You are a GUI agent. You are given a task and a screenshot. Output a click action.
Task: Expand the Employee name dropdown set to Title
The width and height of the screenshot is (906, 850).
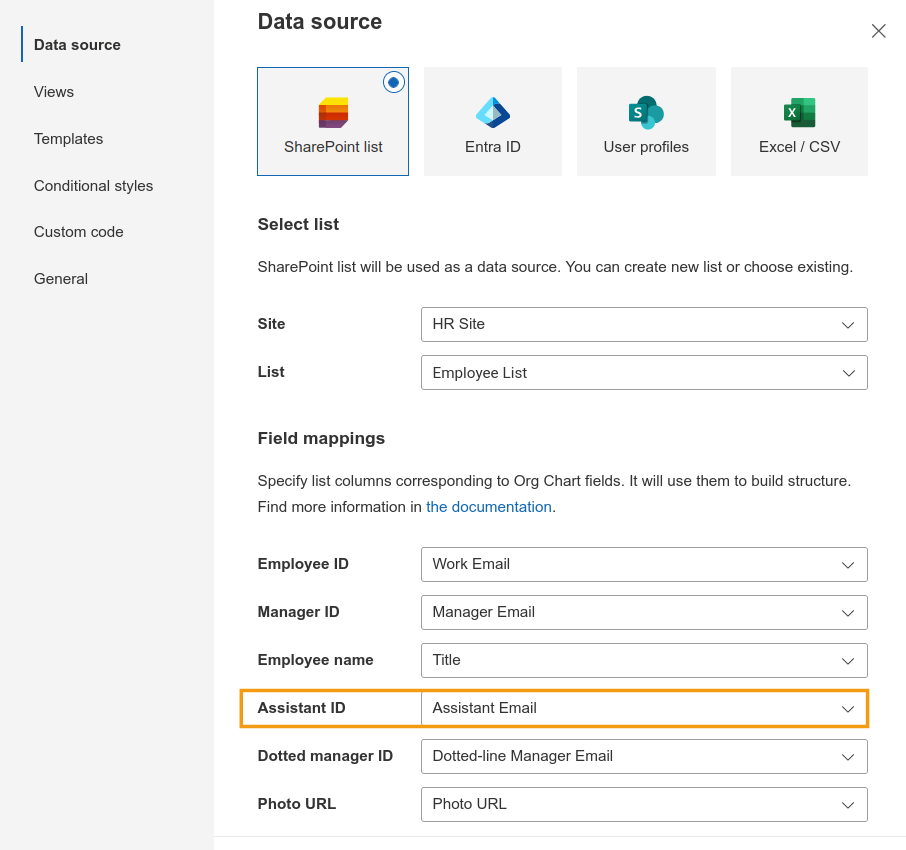(644, 660)
